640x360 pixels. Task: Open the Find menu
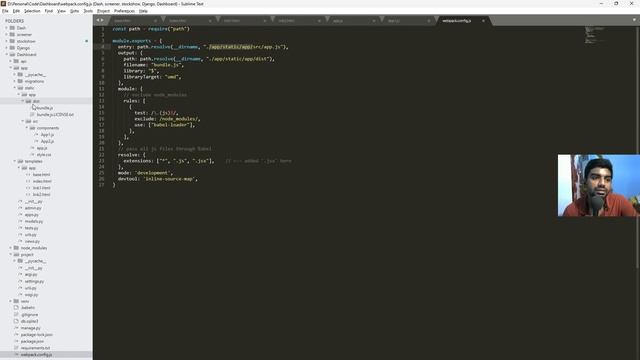49,11
